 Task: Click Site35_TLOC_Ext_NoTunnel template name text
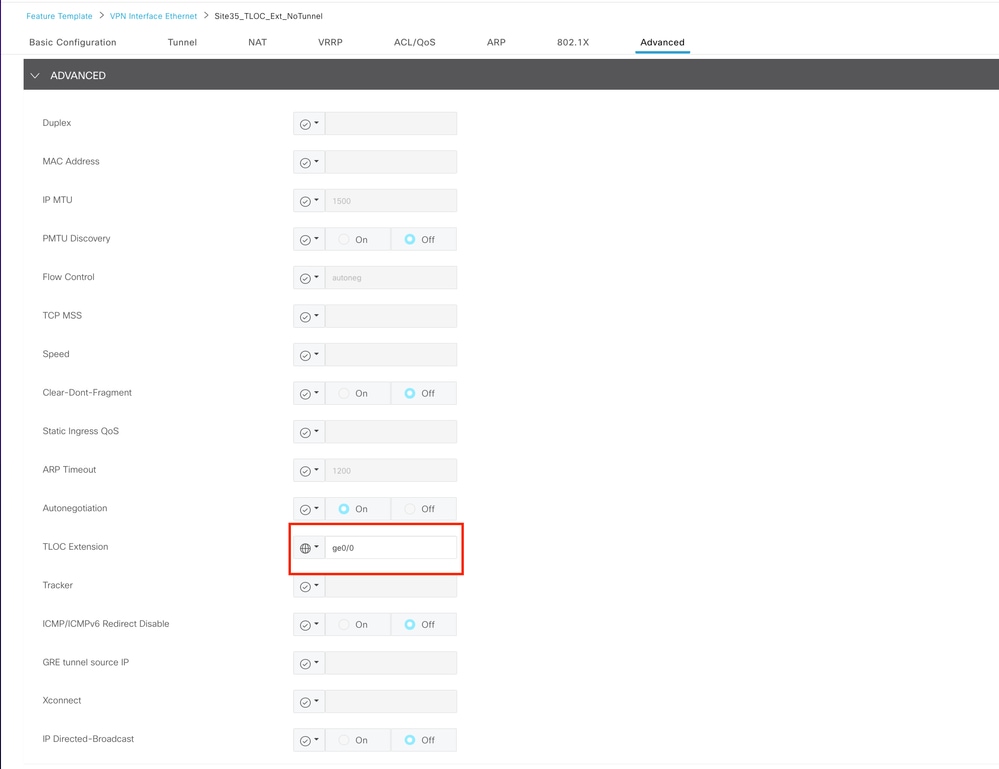tap(268, 16)
